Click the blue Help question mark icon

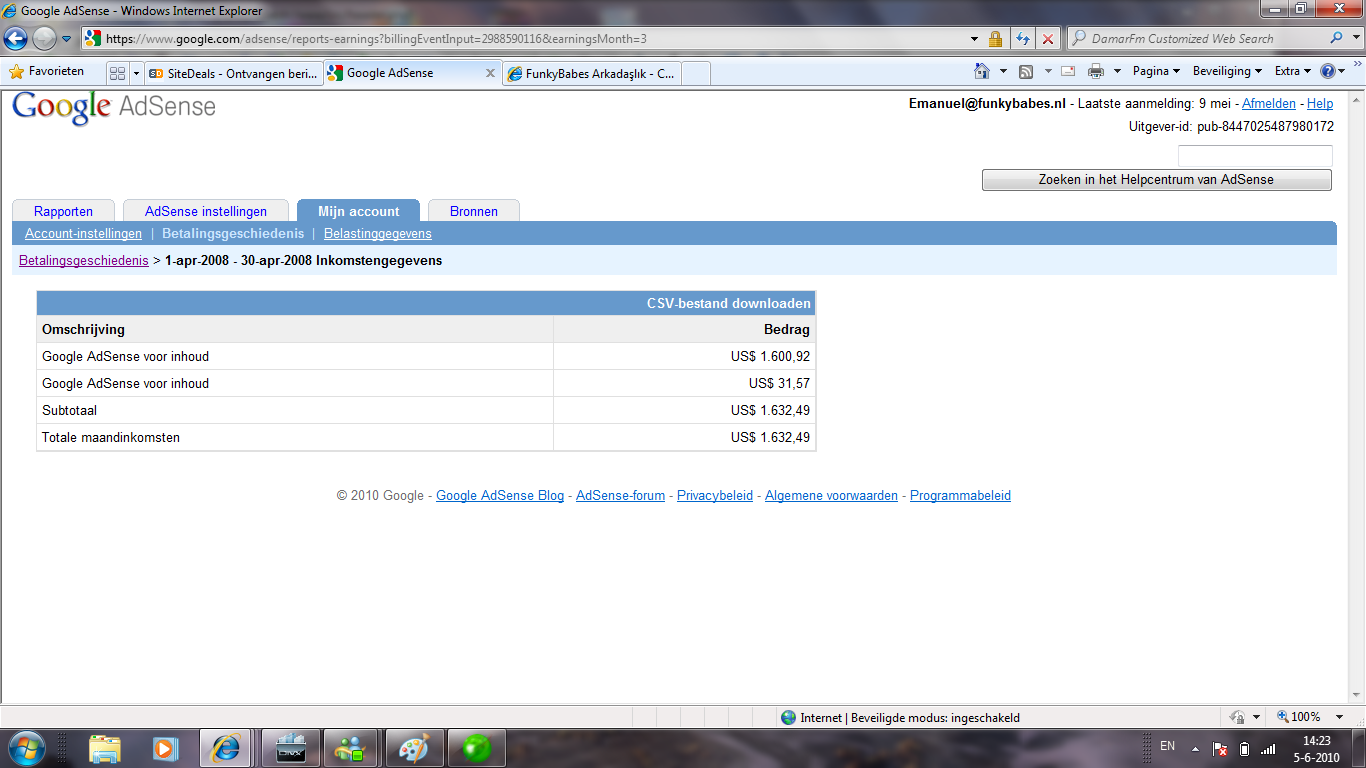point(1328,71)
